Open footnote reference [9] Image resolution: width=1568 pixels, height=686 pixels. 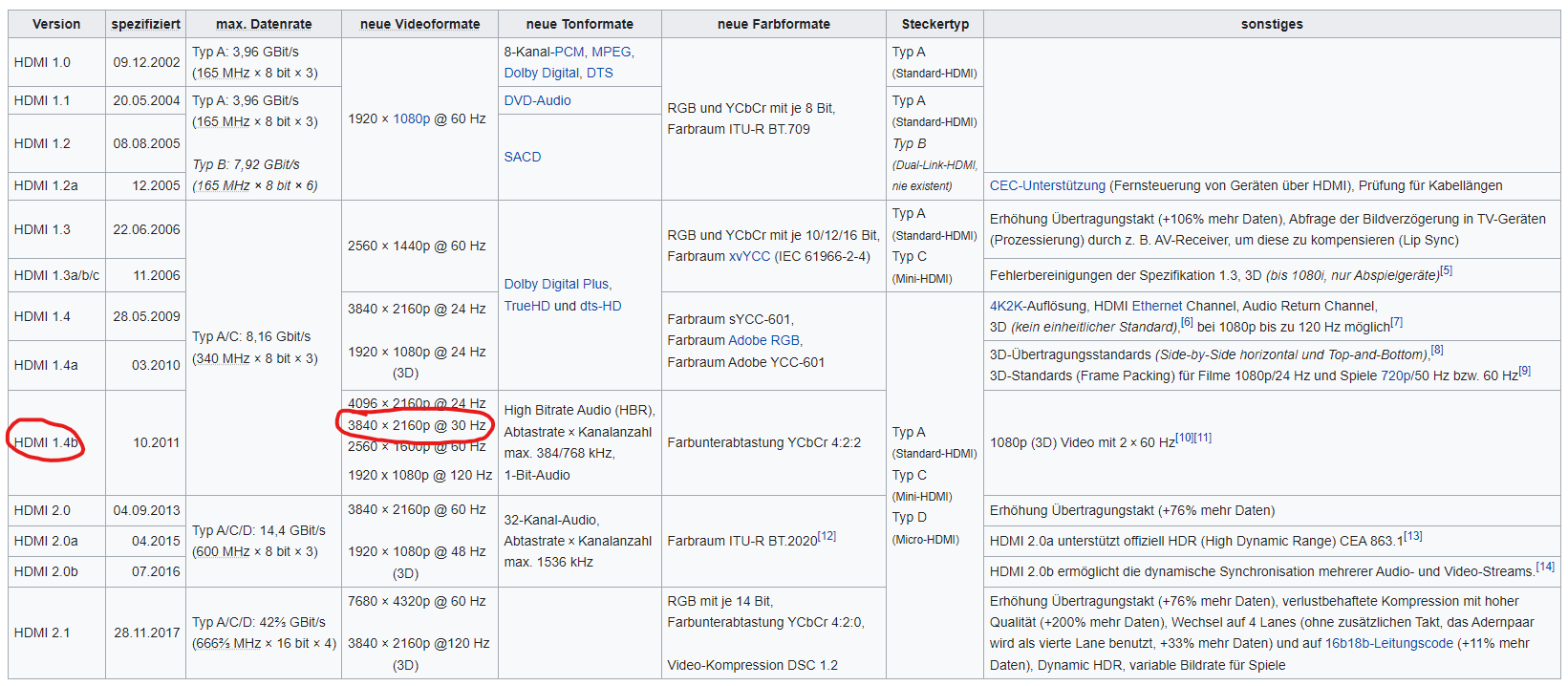(x=1525, y=371)
